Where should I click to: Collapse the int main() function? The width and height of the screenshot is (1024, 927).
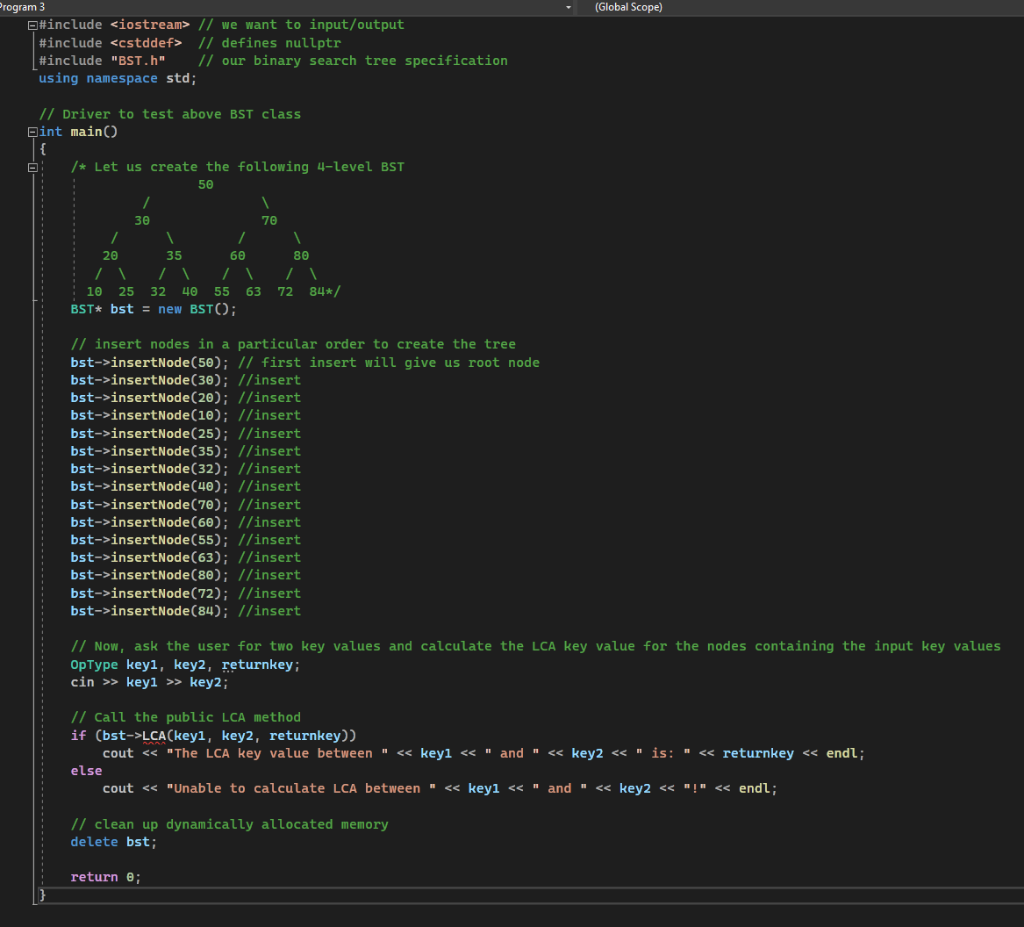coord(33,132)
